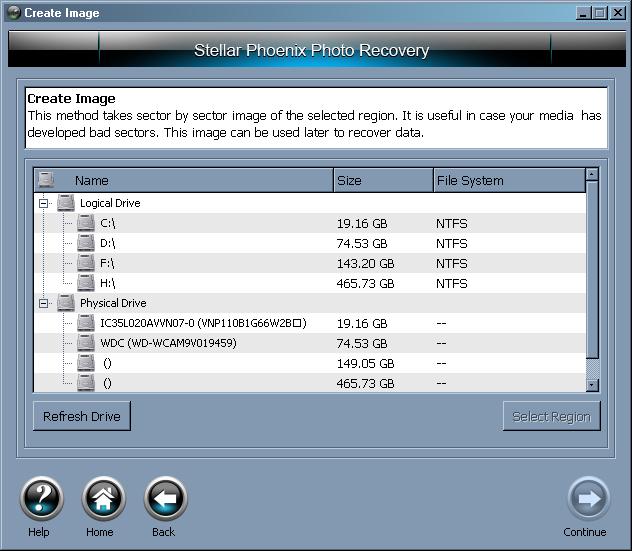Click the drive icon in the Name header
Image resolution: width=632 pixels, height=551 pixels.
pyautogui.click(x=46, y=180)
